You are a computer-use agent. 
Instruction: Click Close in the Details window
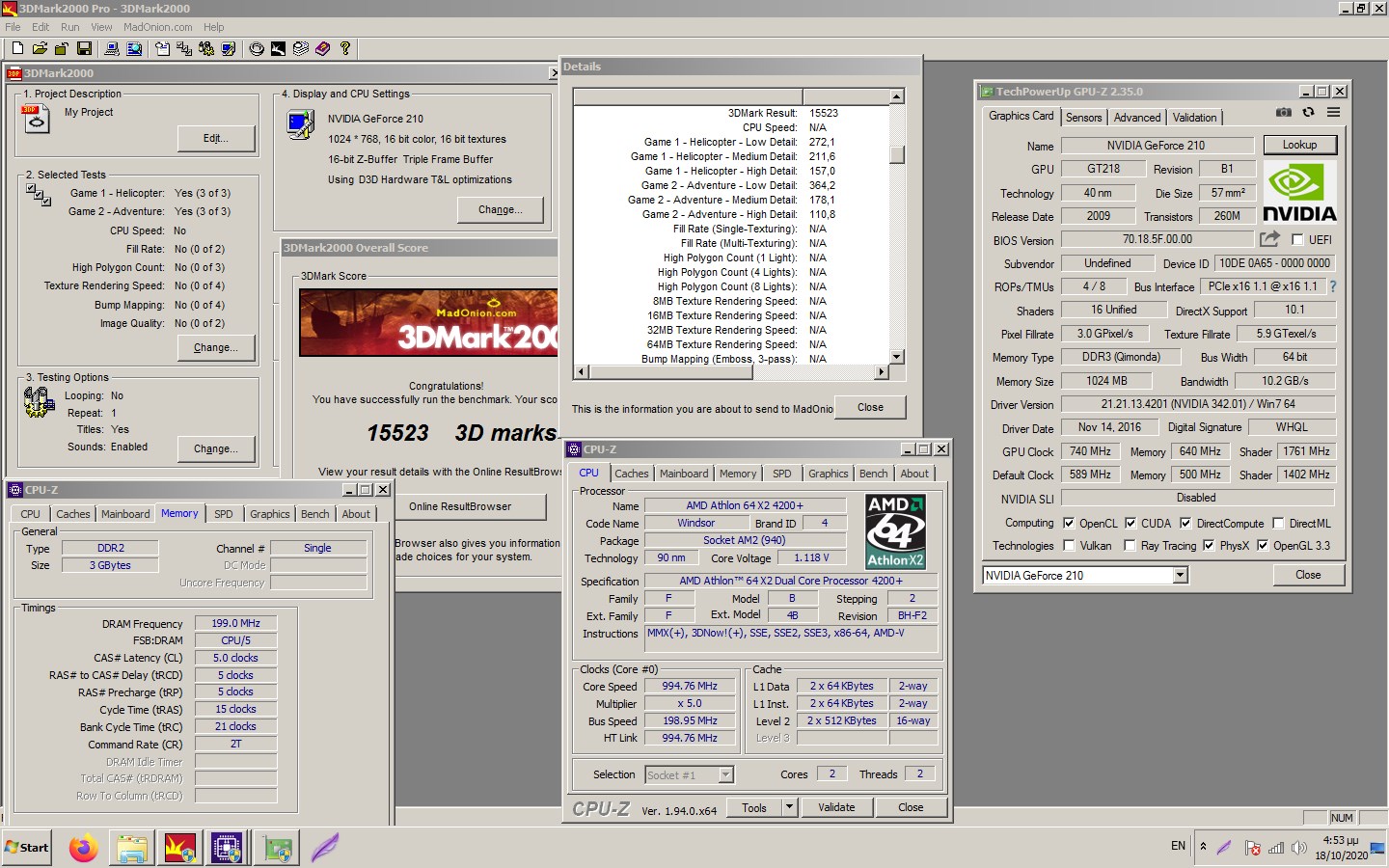click(870, 407)
